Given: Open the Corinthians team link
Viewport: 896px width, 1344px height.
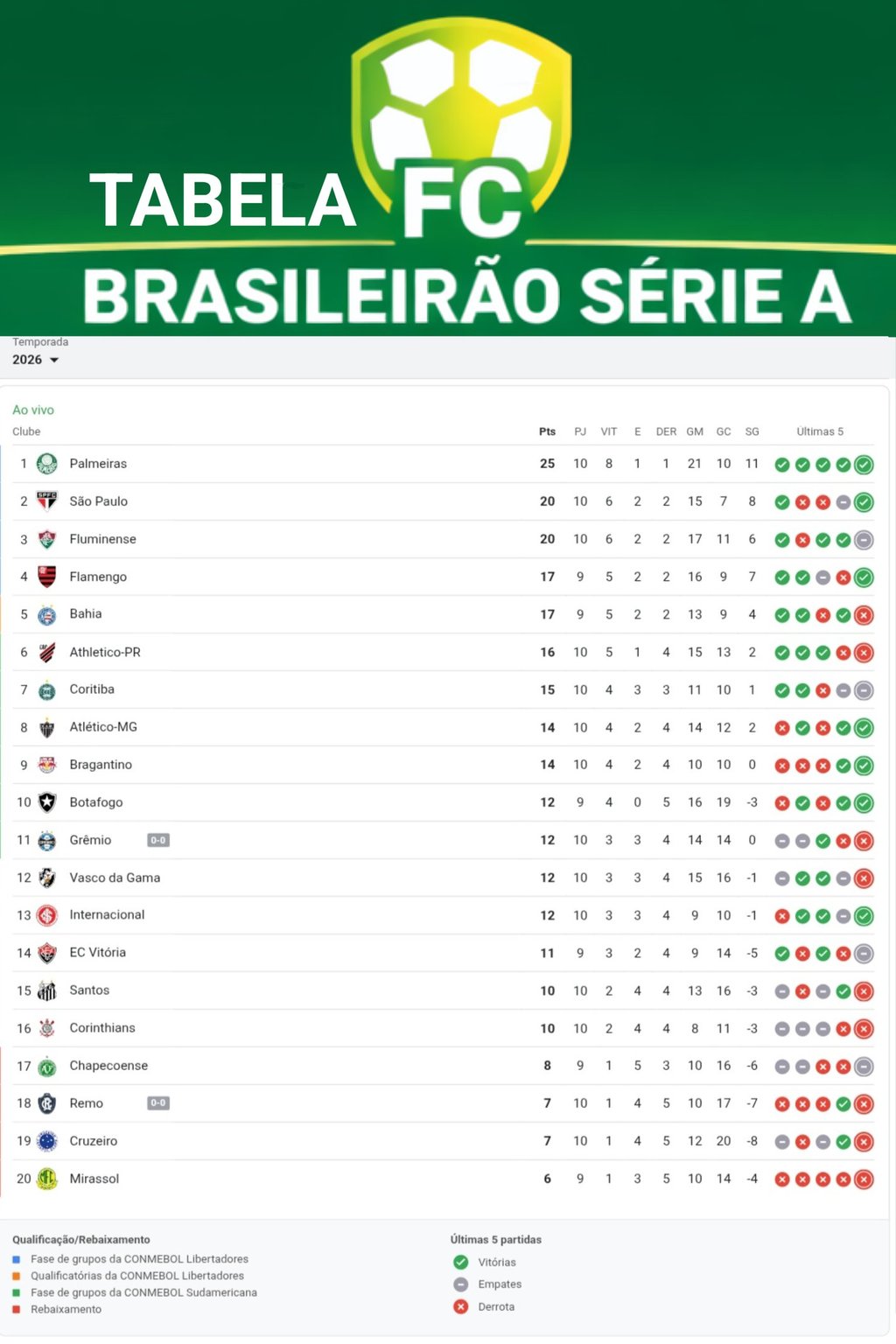Looking at the screenshot, I should tap(102, 1028).
